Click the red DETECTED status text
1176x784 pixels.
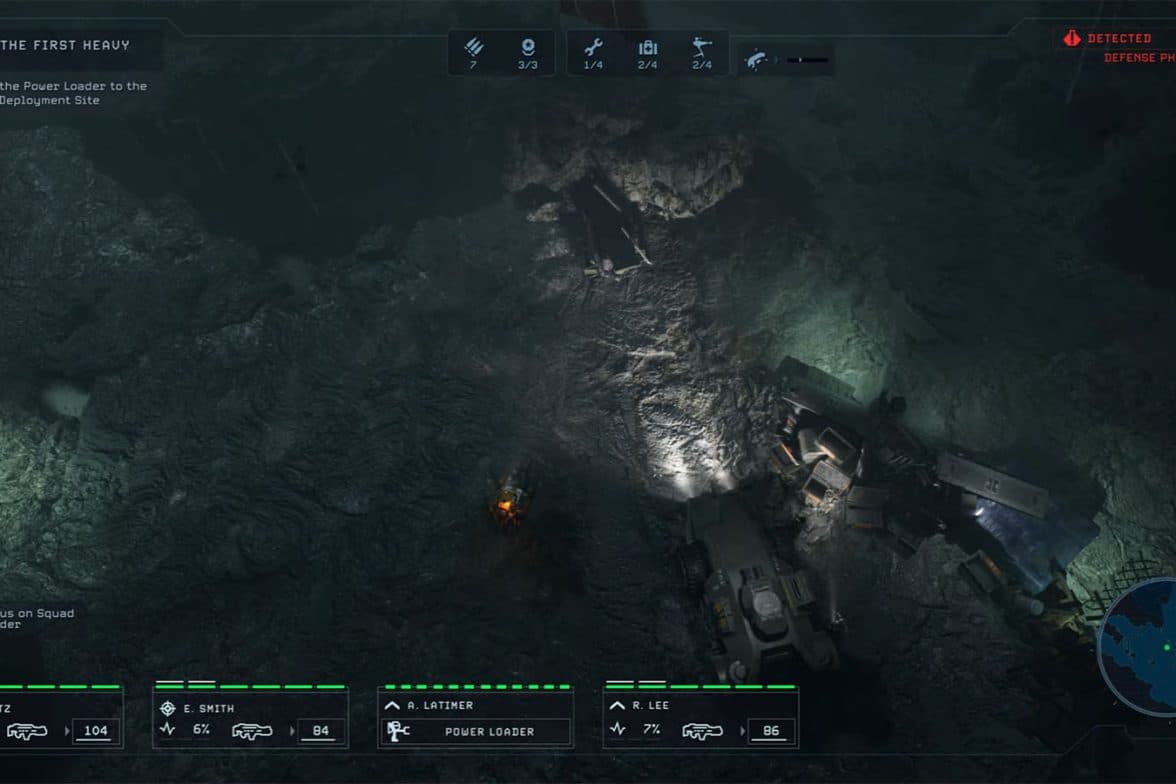coord(1119,38)
